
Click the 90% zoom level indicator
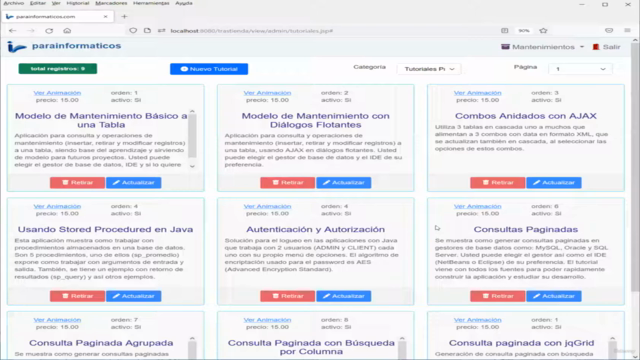pyautogui.click(x=524, y=31)
